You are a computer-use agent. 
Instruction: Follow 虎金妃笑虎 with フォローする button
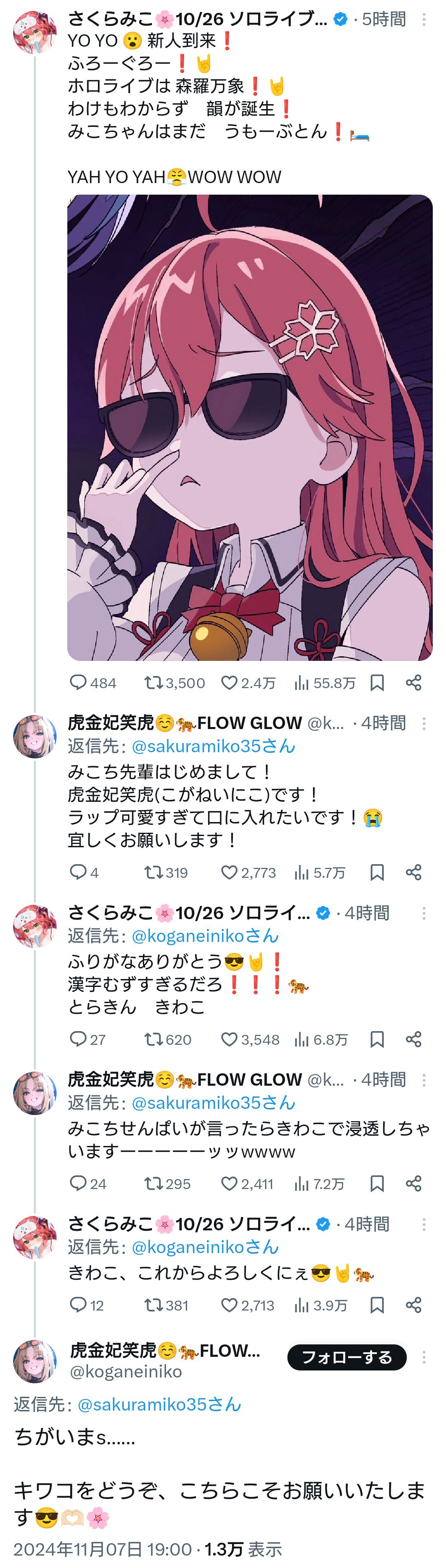click(x=347, y=1357)
